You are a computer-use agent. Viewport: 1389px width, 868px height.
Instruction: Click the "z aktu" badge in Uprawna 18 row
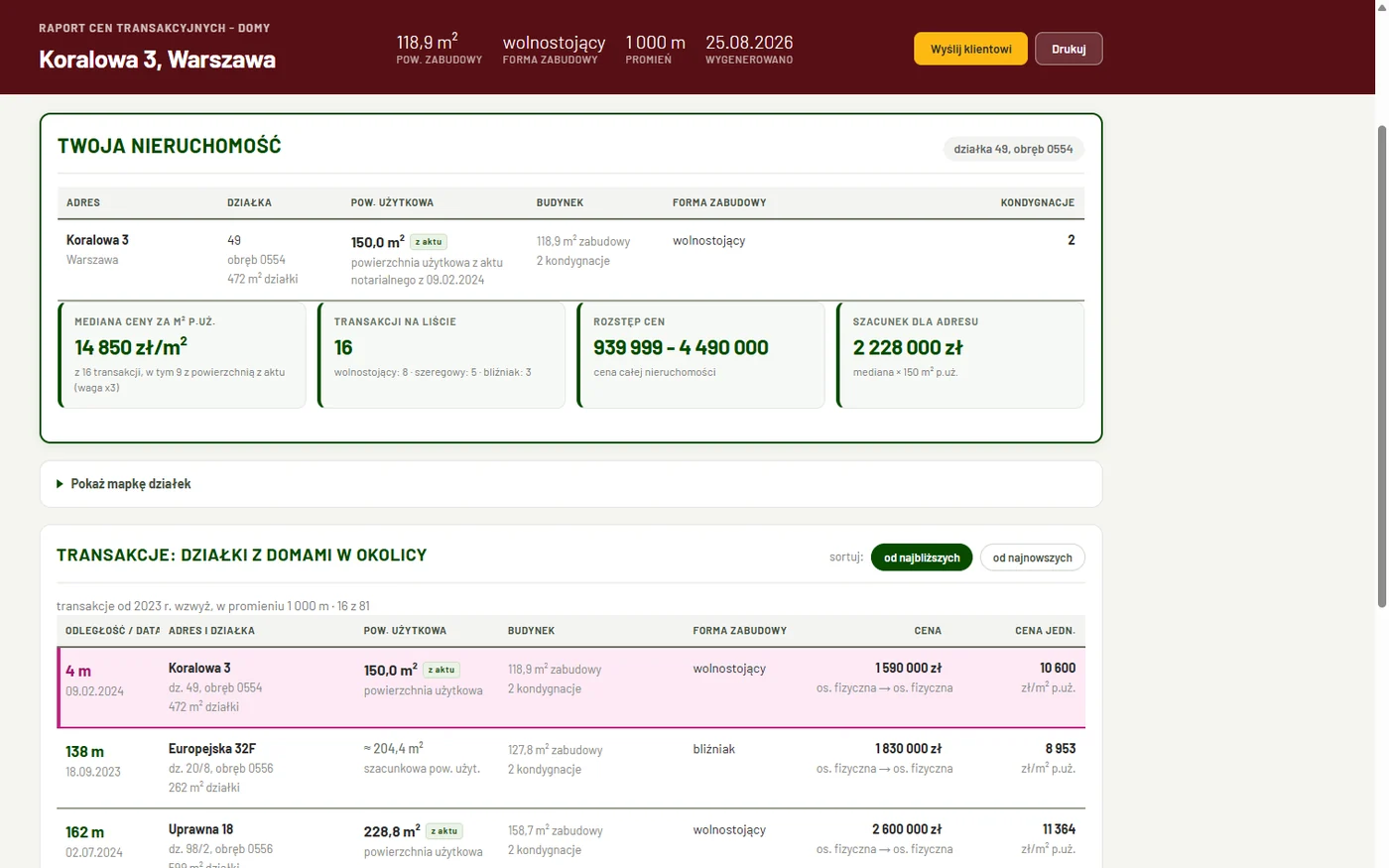point(443,831)
